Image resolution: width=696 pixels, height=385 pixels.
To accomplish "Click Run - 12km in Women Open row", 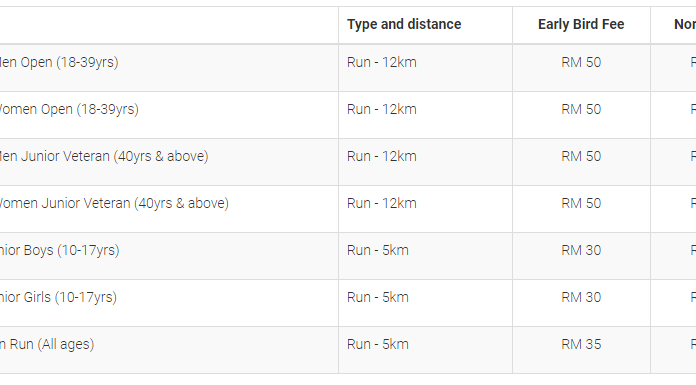I will (x=382, y=109).
